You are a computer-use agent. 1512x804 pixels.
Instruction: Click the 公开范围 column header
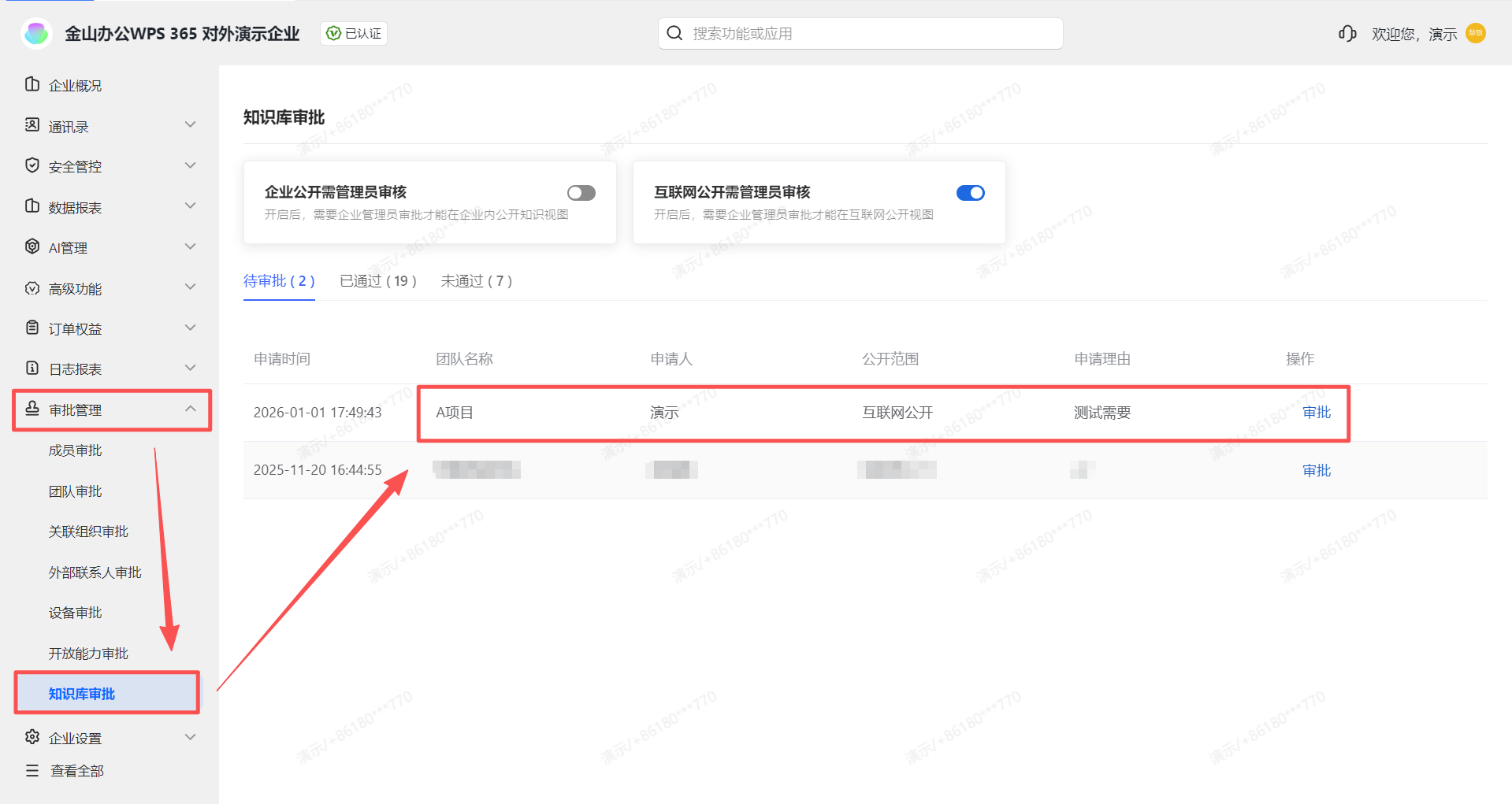tap(890, 359)
